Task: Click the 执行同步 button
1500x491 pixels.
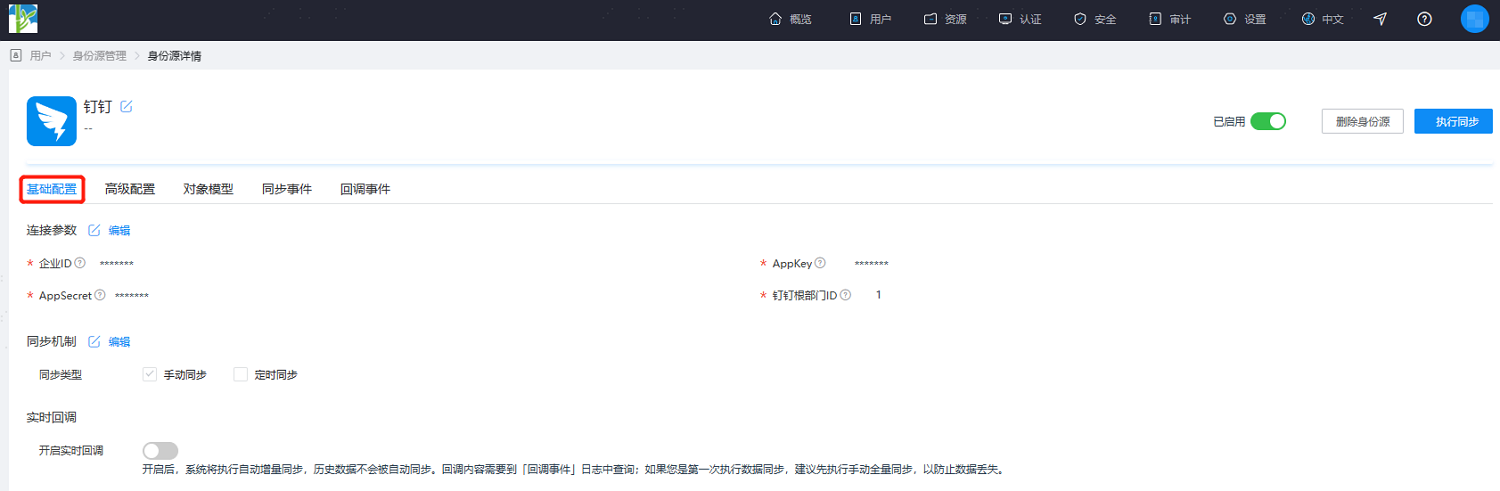Action: tap(1453, 121)
